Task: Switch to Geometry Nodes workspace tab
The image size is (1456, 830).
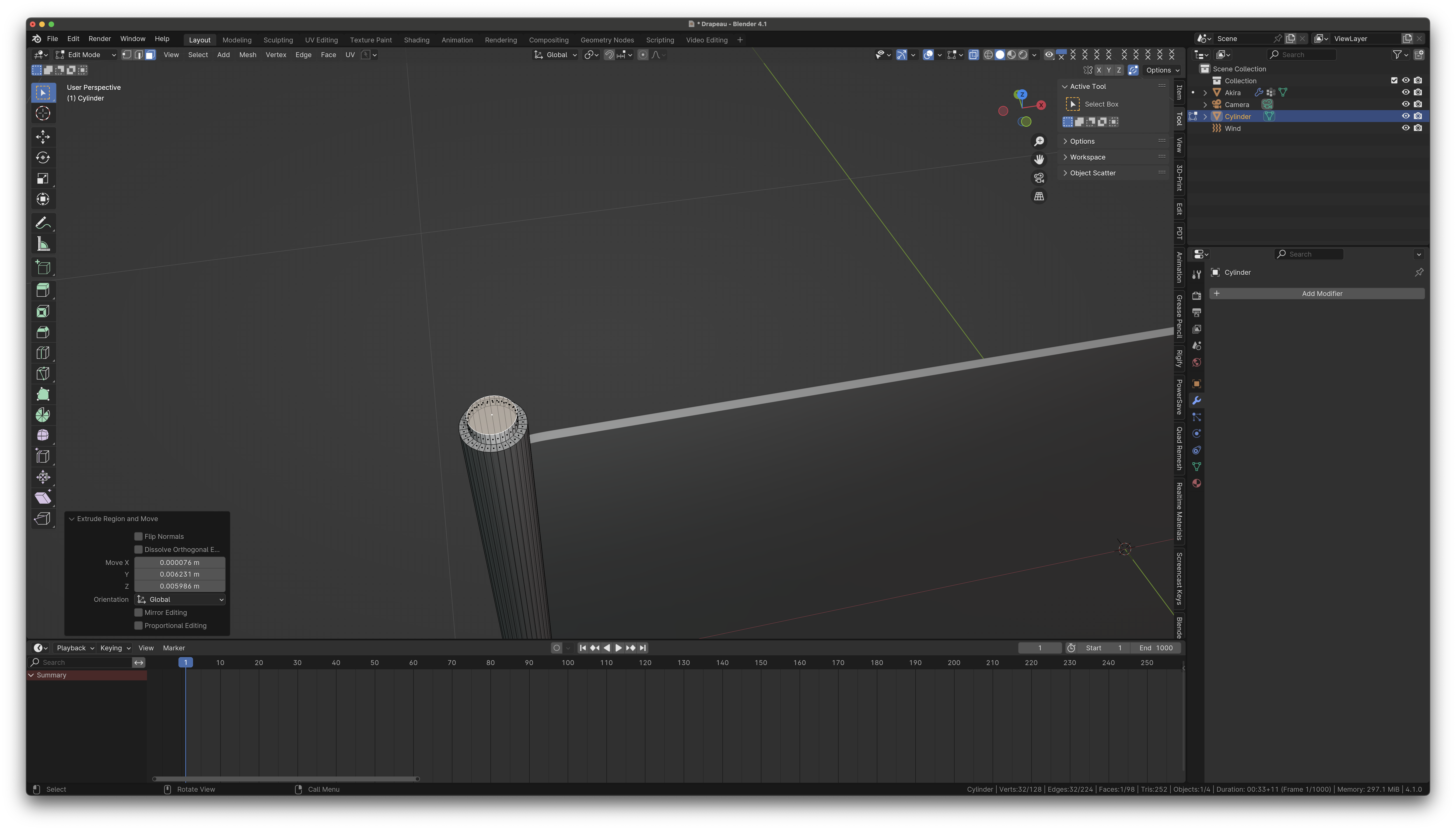Action: [x=607, y=40]
